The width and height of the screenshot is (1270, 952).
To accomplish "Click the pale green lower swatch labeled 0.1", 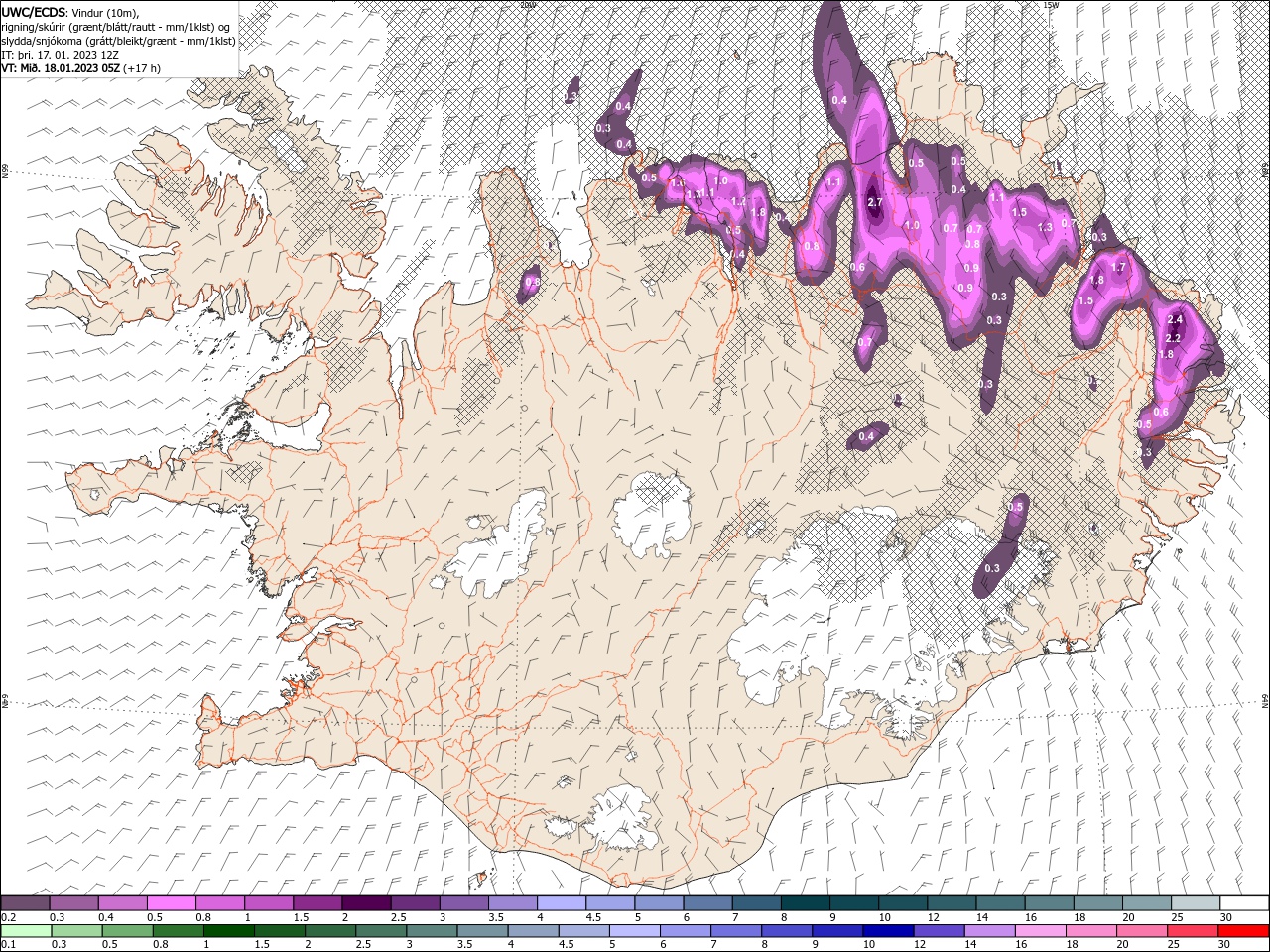I will click(x=26, y=930).
